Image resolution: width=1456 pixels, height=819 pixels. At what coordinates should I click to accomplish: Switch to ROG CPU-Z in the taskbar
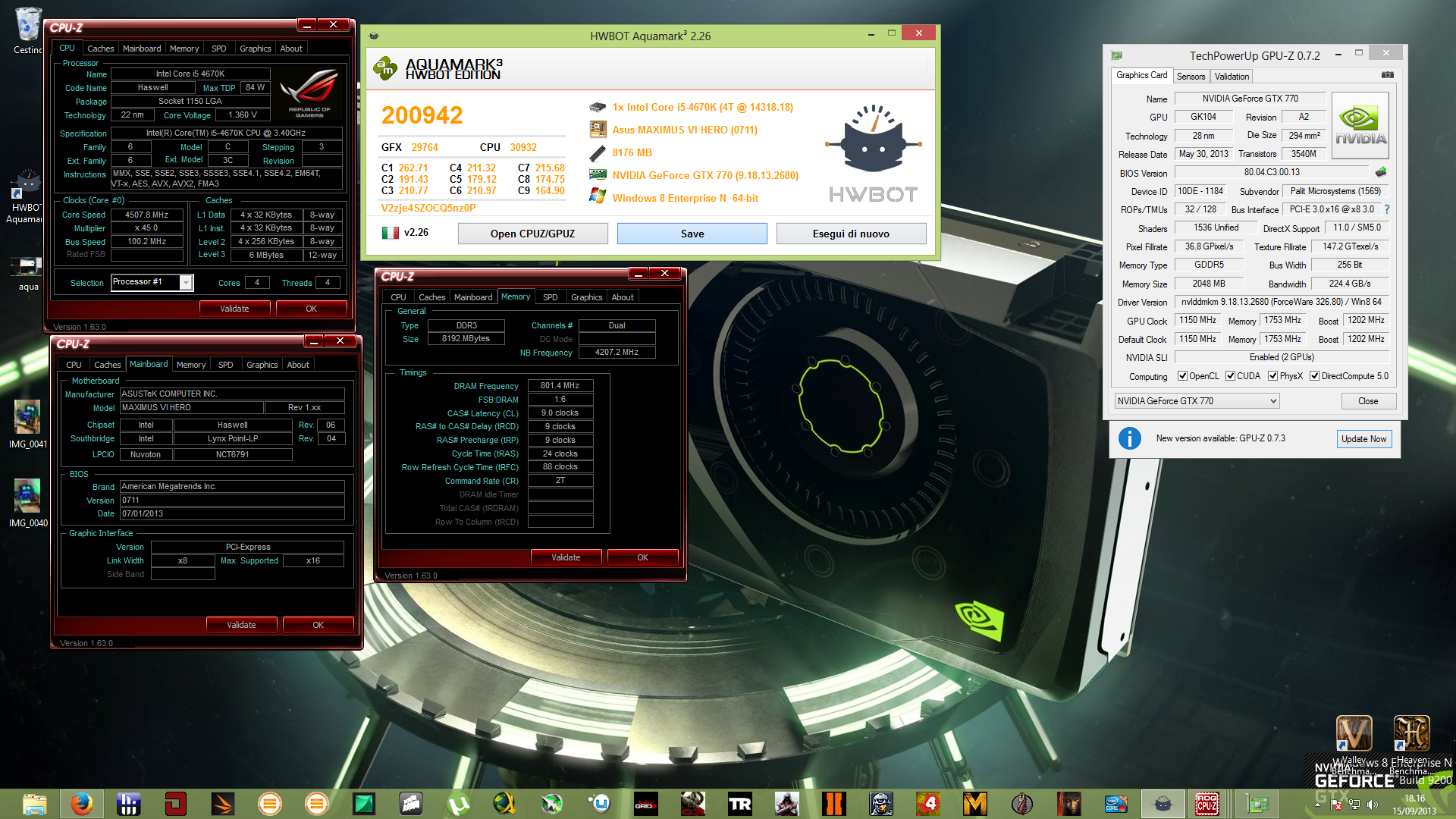click(1207, 804)
